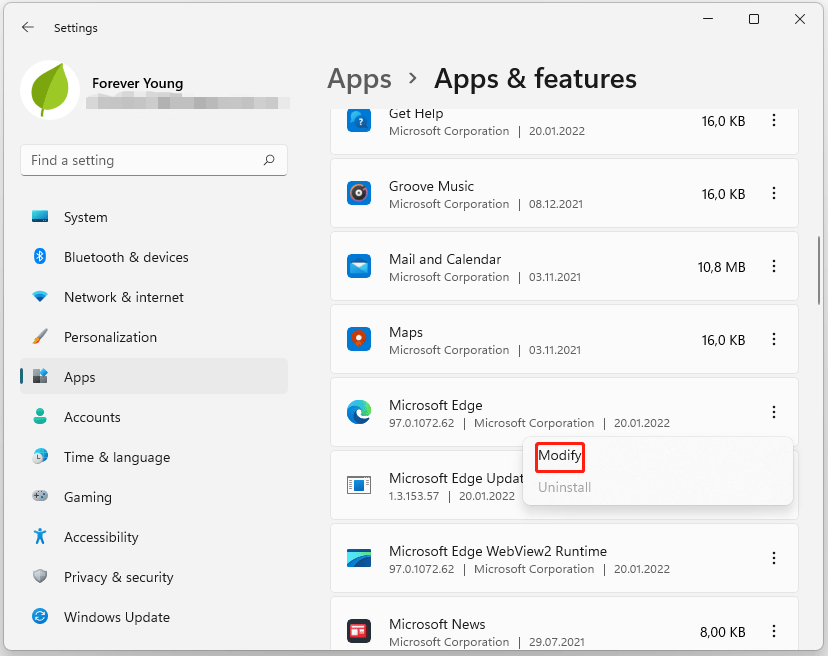Choose Modify in the context menu

560,455
